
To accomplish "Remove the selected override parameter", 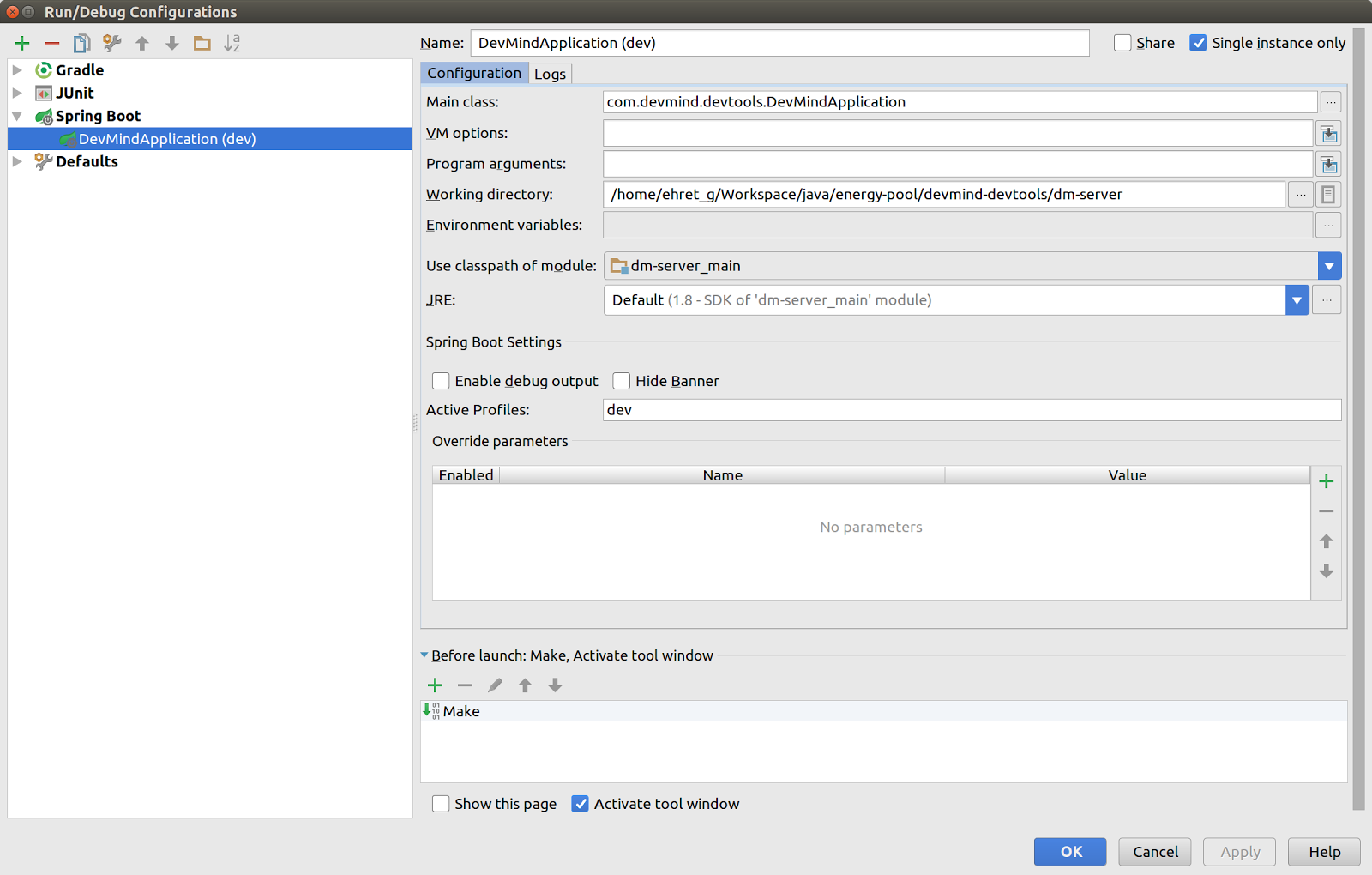I will [1327, 511].
